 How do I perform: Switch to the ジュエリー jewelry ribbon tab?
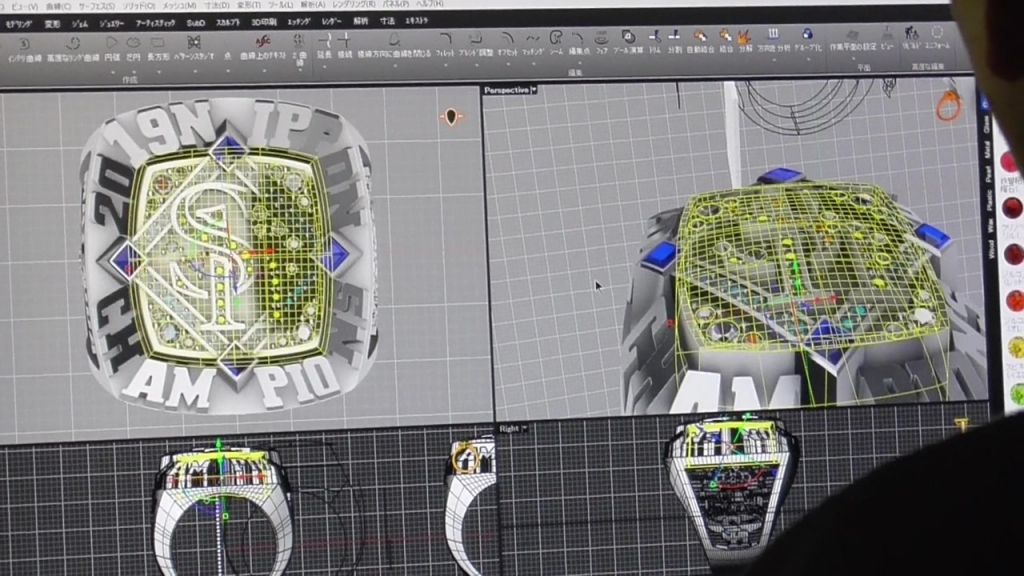point(111,24)
